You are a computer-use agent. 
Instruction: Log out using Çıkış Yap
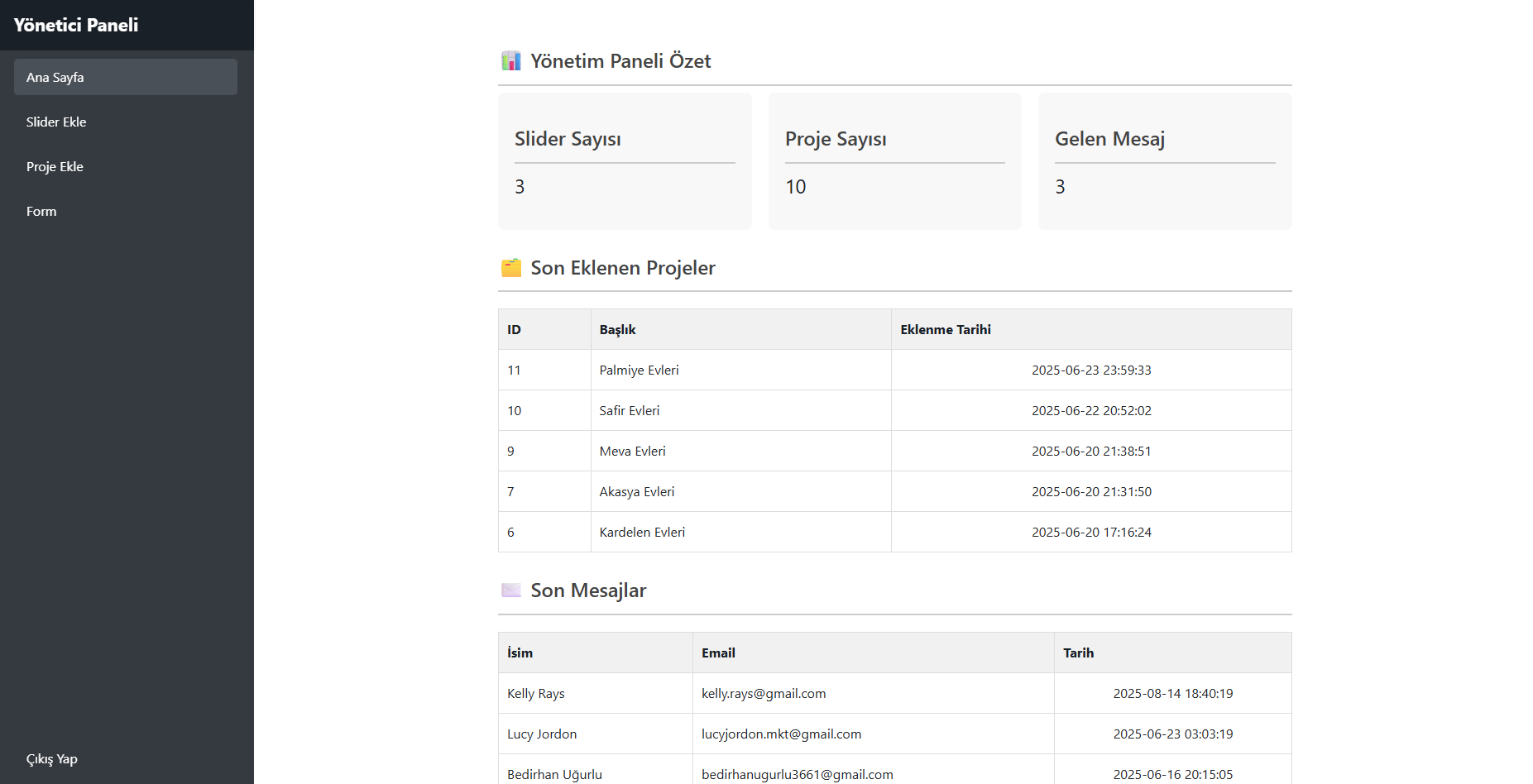click(51, 758)
